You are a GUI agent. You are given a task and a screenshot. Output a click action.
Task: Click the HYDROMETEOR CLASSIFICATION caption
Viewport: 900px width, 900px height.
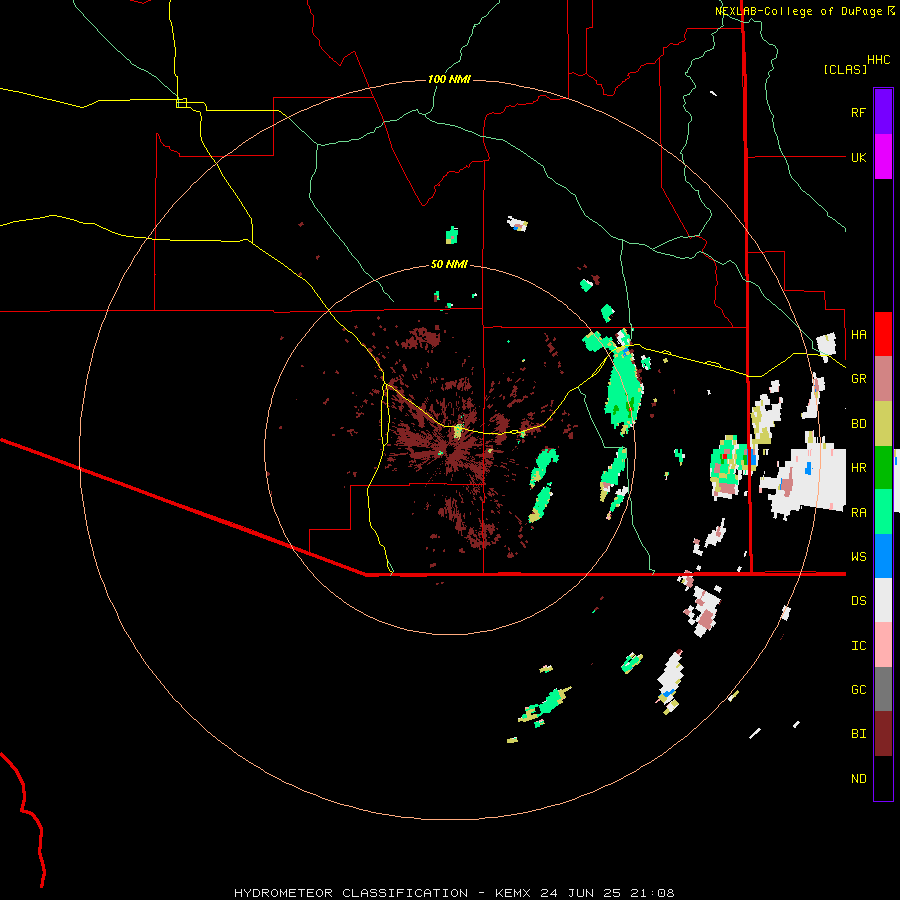[351, 893]
